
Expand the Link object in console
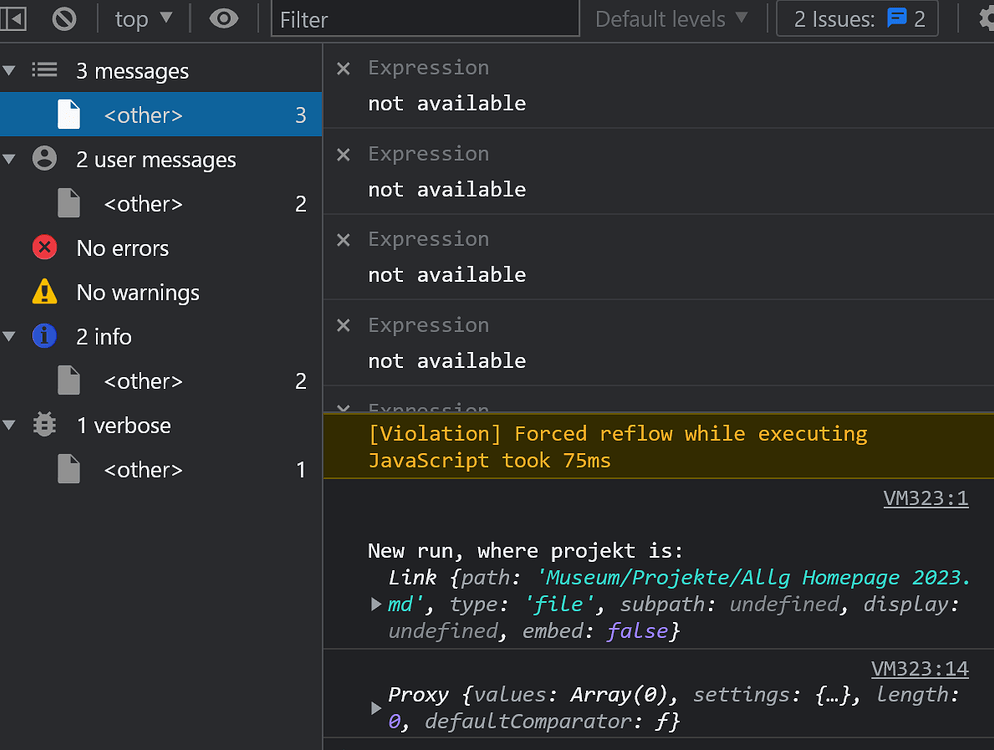(376, 604)
